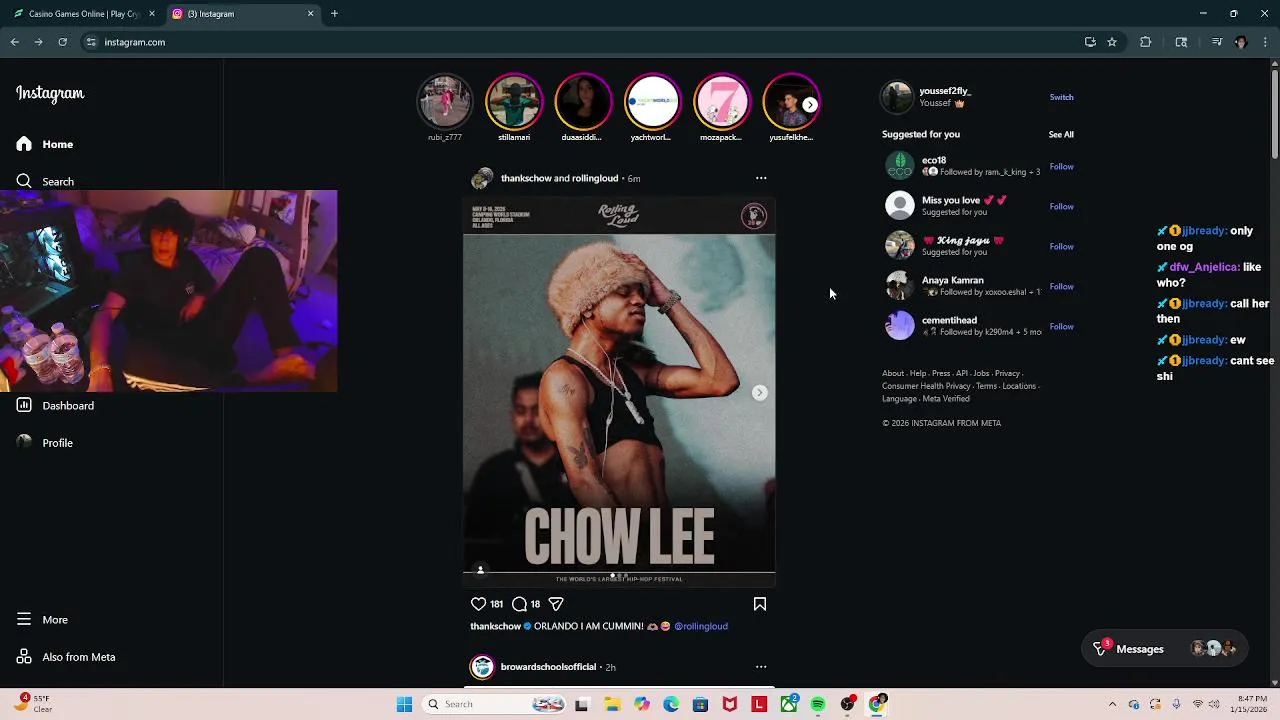Open the Privacy footer link

[x=1007, y=373]
